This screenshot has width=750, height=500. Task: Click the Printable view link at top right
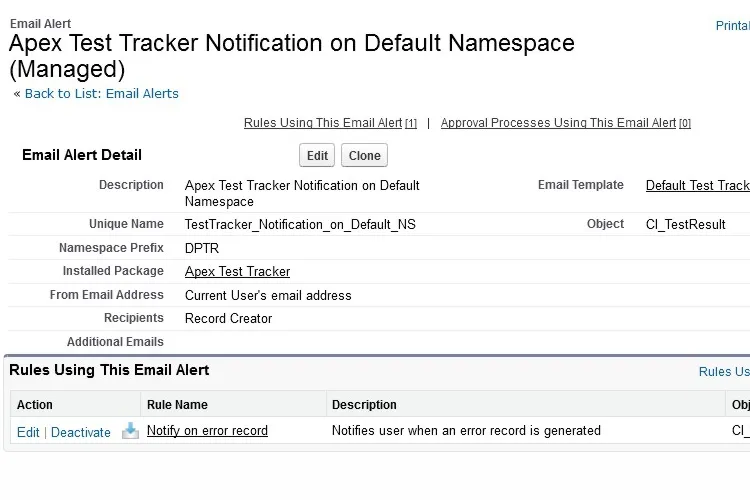(732, 26)
